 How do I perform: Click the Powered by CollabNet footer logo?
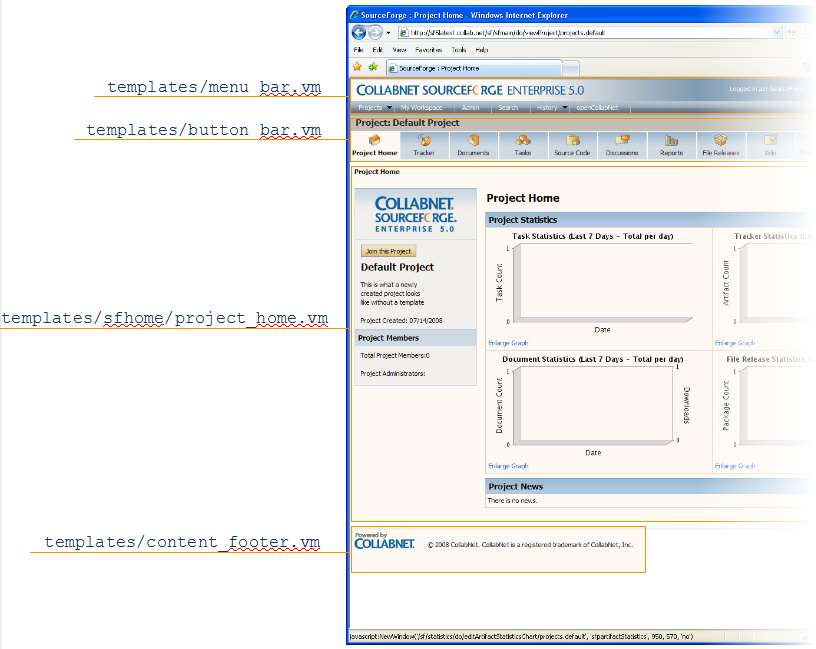click(385, 541)
